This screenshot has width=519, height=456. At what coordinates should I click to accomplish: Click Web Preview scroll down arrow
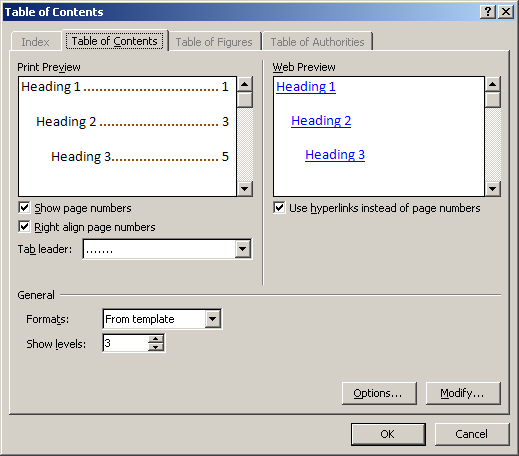pyautogui.click(x=493, y=189)
